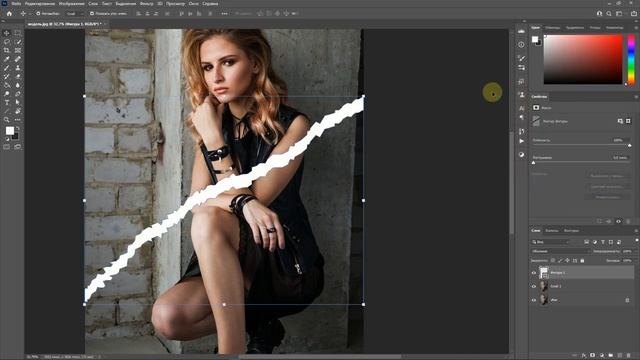Screen dimensions: 640x360
Task: Select the Слой 1 layer row
Action: tap(583, 286)
